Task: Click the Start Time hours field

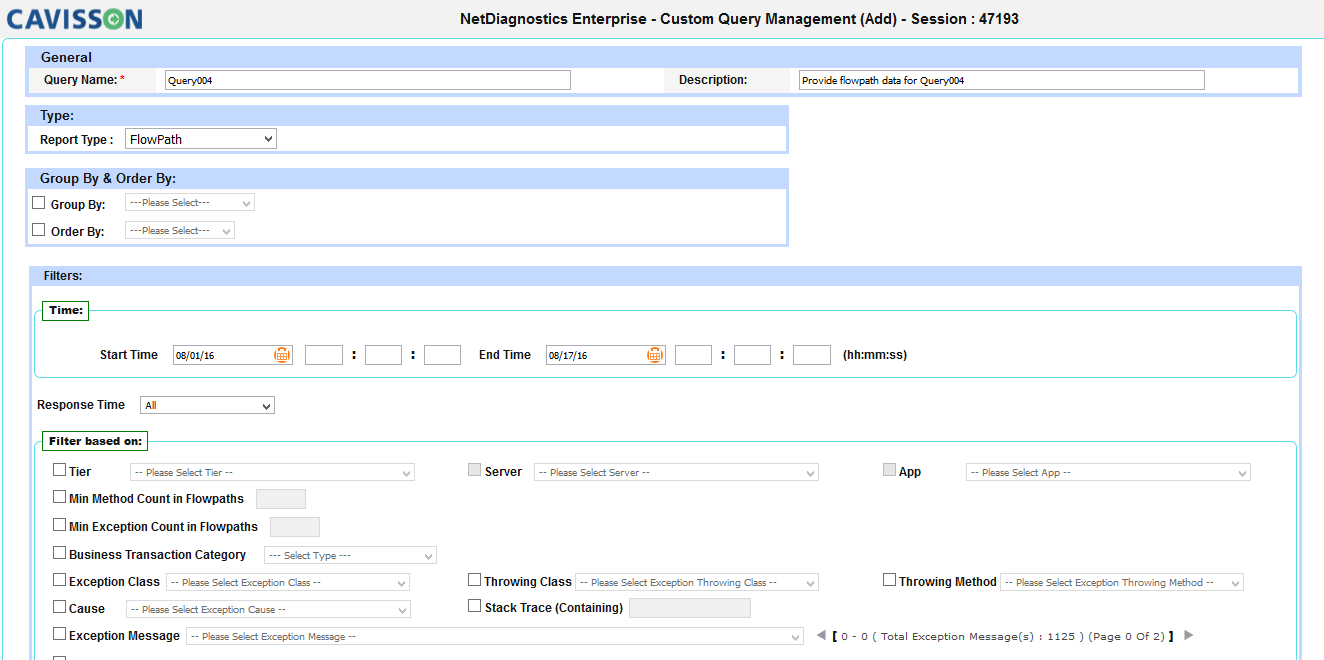Action: 324,355
